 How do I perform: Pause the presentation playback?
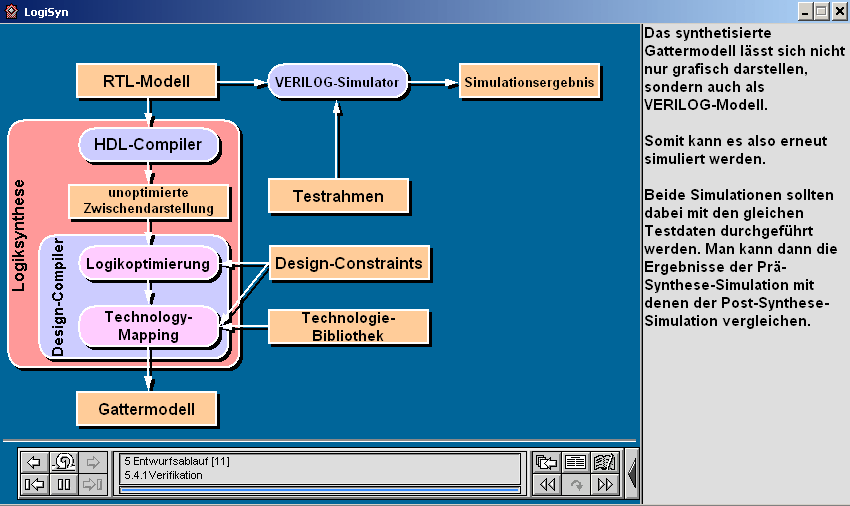pyautogui.click(x=64, y=484)
